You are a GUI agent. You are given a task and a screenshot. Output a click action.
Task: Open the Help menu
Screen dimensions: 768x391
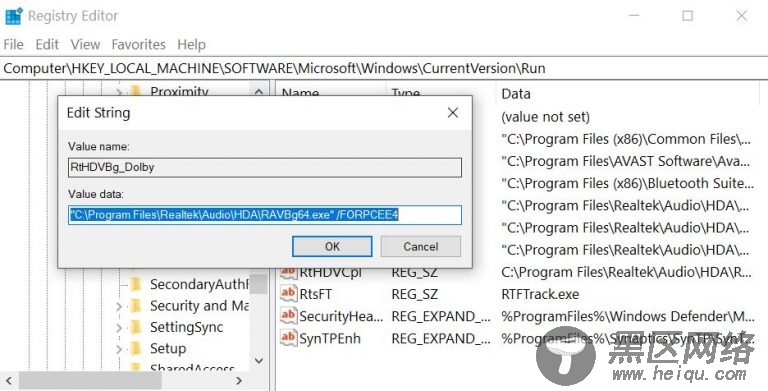(x=192, y=45)
